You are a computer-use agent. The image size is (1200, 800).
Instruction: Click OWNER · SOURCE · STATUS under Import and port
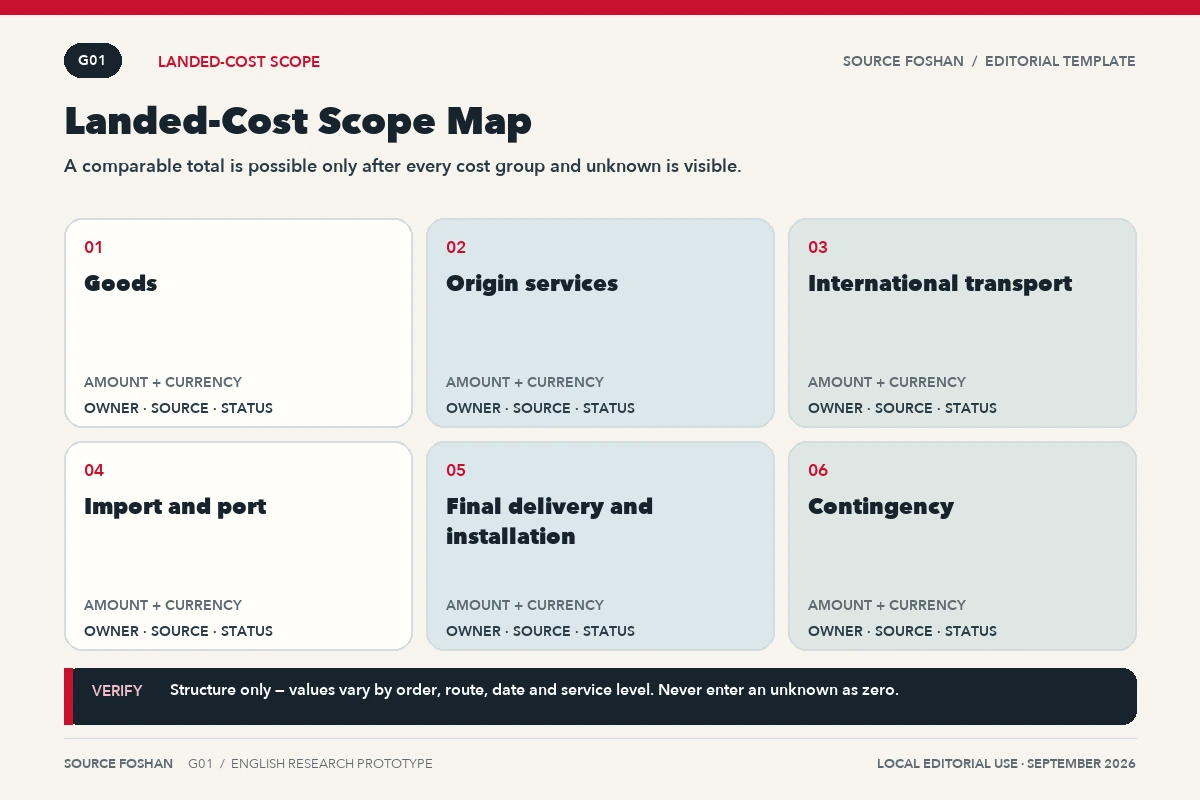click(178, 631)
